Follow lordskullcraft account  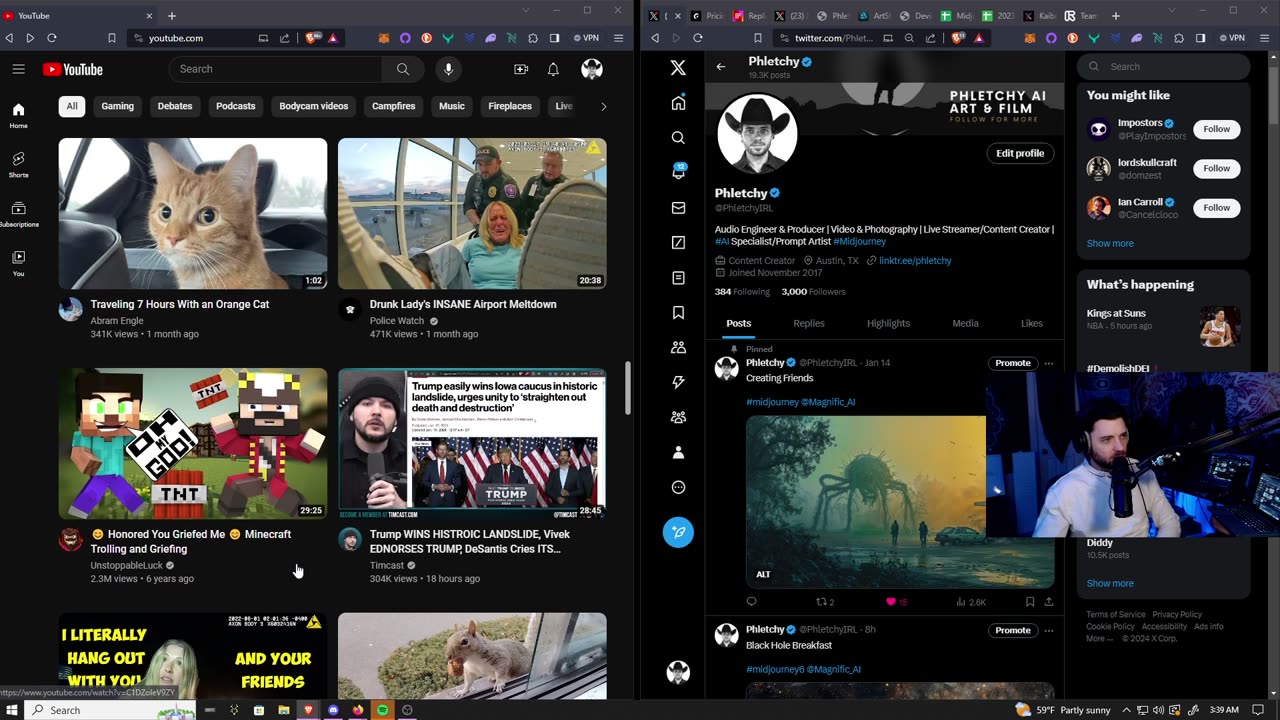(1216, 168)
